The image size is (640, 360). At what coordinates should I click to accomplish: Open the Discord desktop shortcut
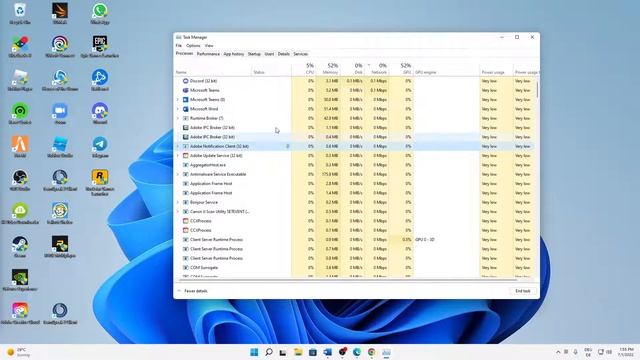point(100,113)
